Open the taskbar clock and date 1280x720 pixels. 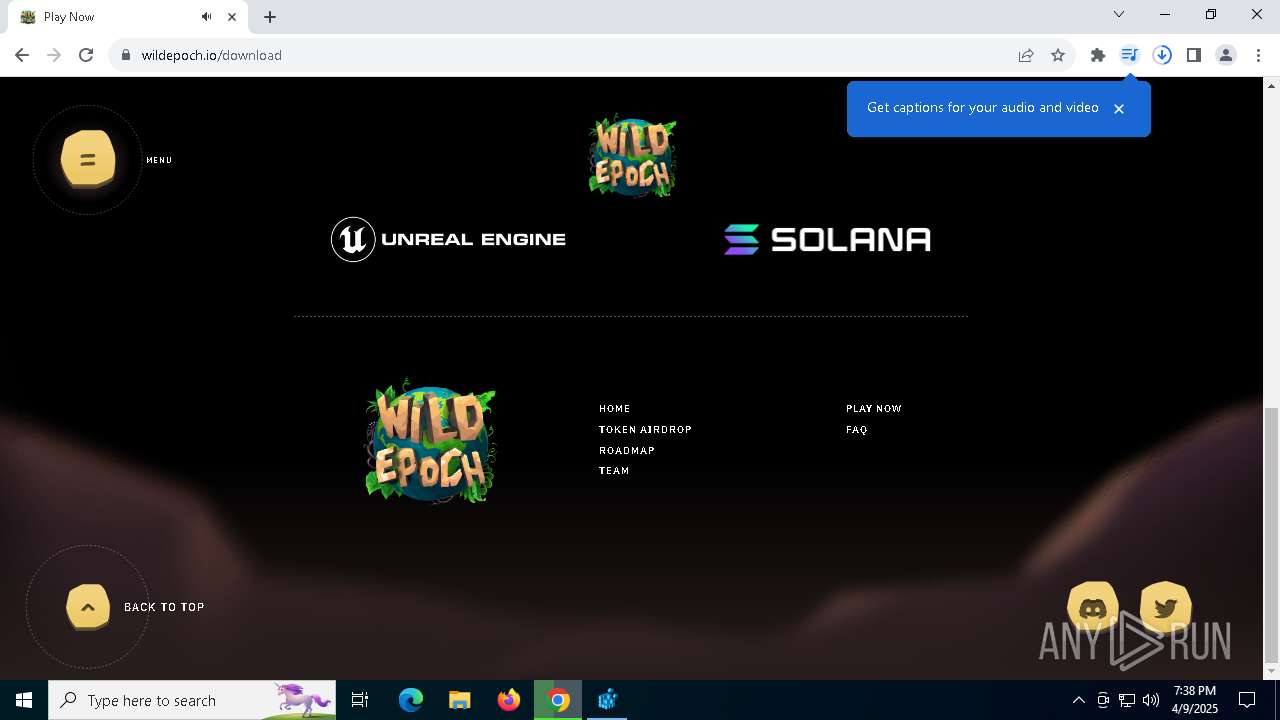[1195, 700]
